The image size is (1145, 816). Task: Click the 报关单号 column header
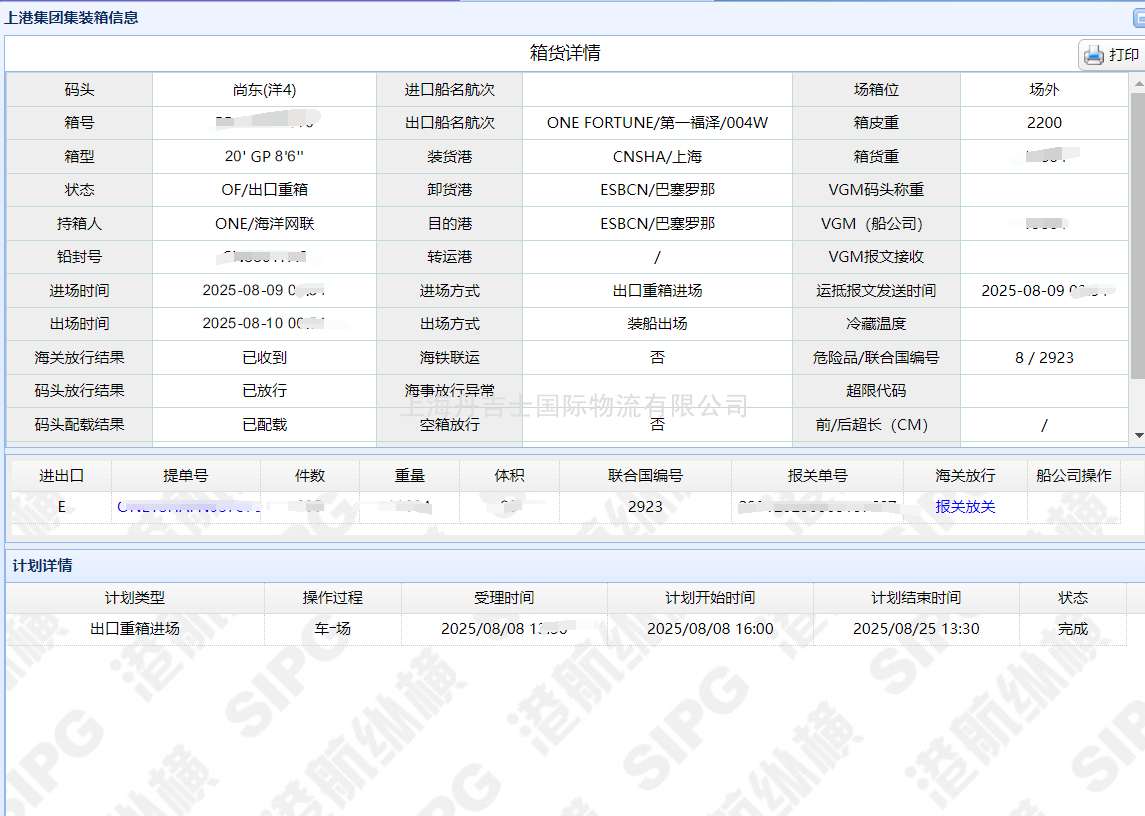point(817,476)
